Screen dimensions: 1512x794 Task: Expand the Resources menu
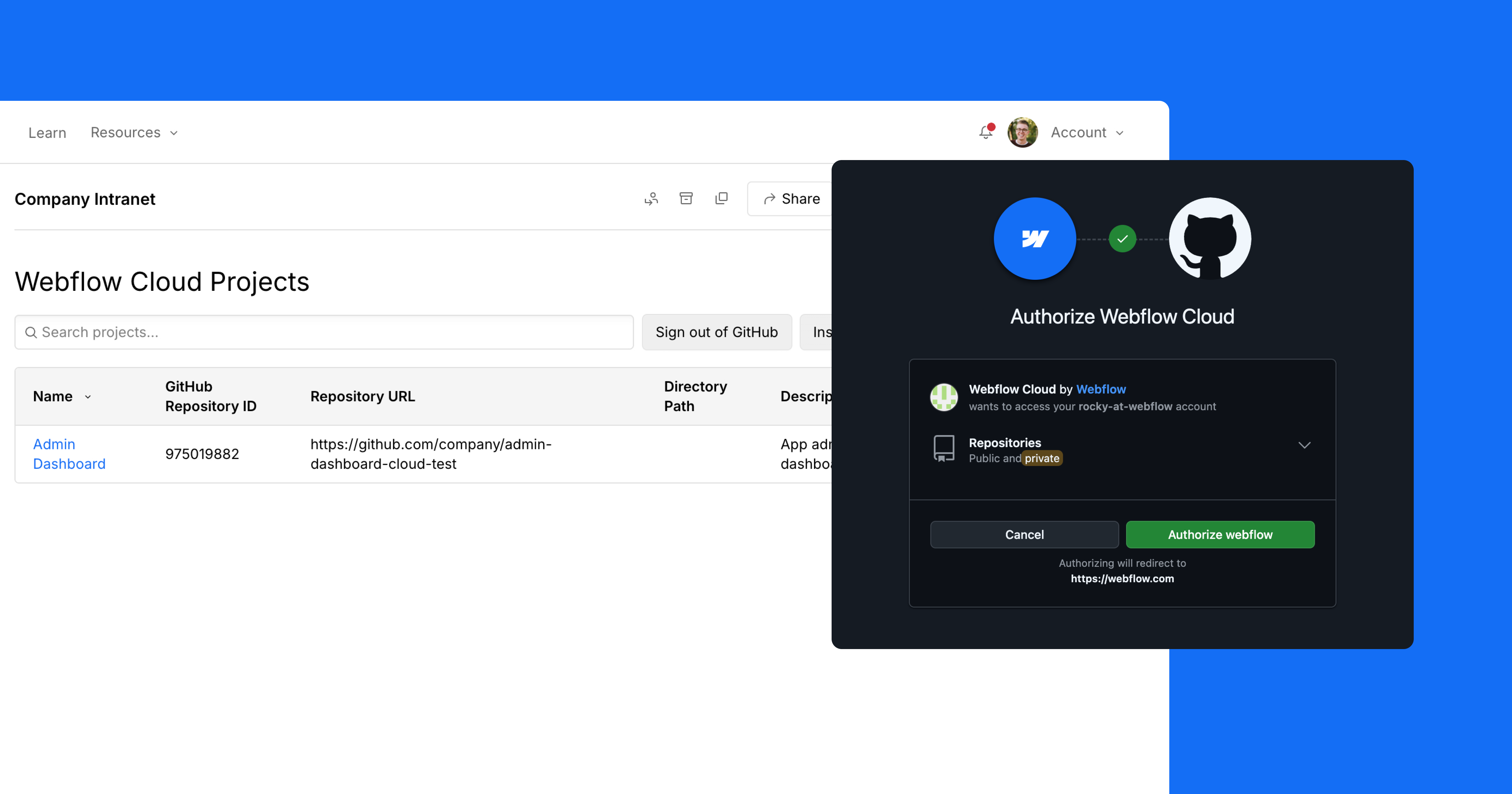(x=134, y=133)
